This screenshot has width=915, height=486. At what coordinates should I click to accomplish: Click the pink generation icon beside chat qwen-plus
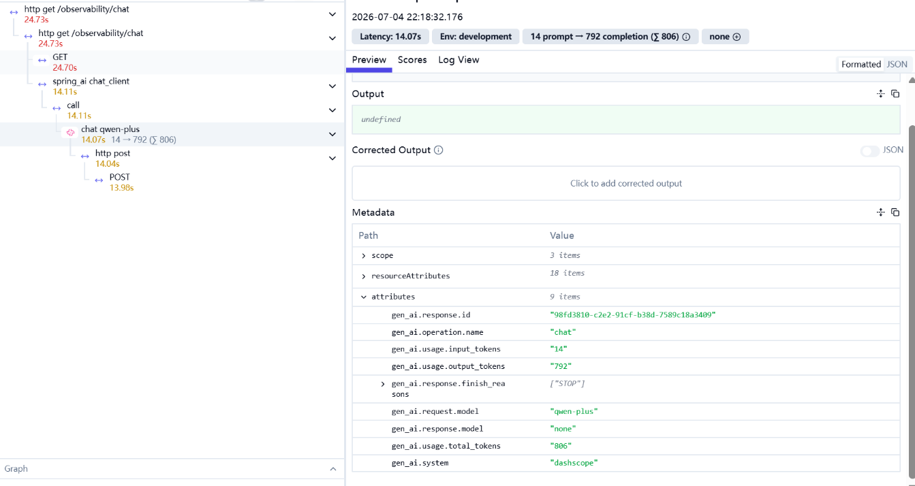71,132
